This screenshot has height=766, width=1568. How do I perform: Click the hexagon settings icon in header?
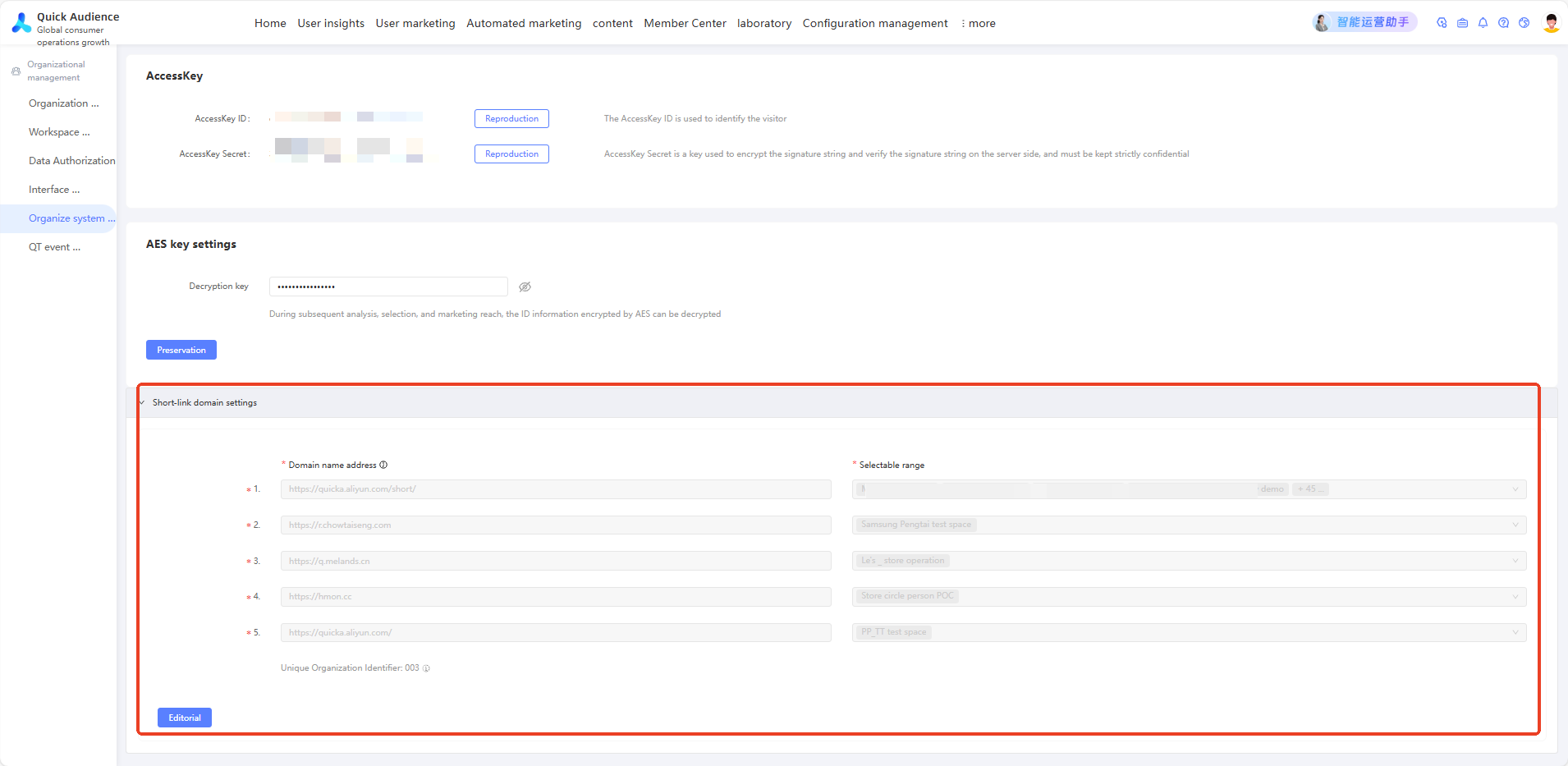(x=1442, y=23)
